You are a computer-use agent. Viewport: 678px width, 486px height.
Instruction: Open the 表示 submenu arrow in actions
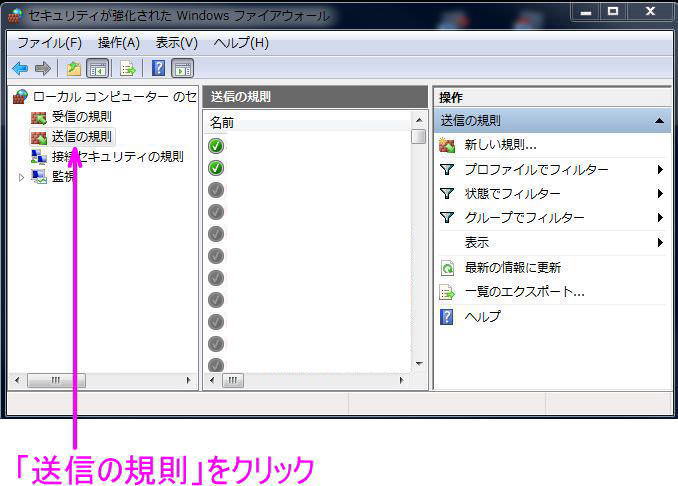click(660, 242)
